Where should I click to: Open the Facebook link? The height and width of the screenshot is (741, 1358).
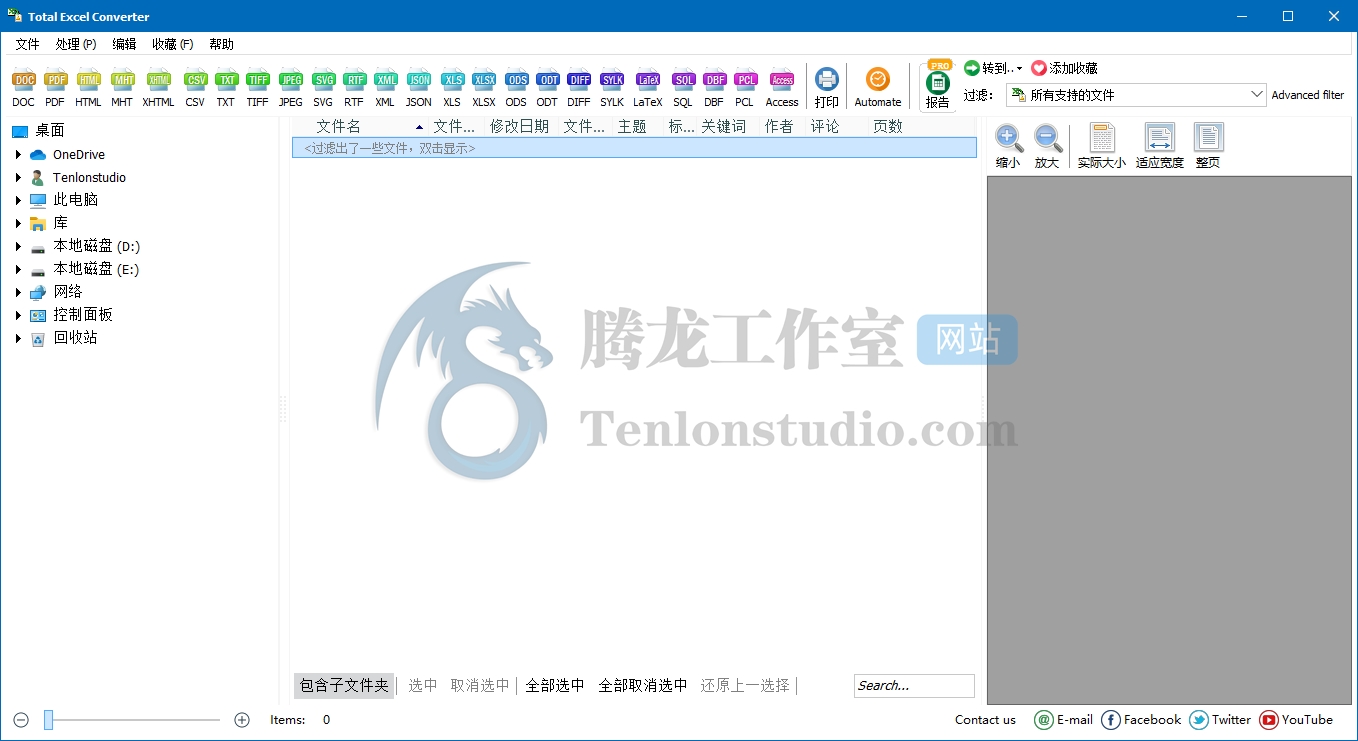(x=1141, y=719)
